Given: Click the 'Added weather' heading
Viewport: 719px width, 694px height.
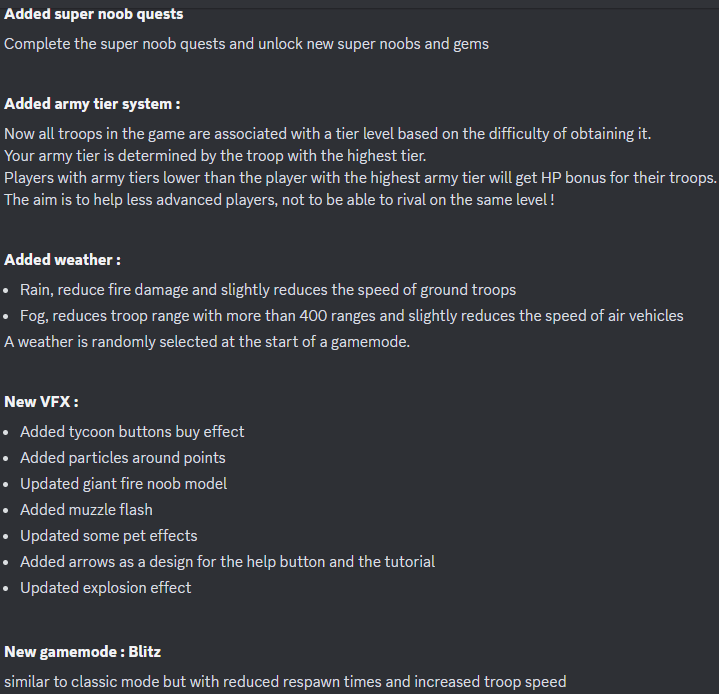Looking at the screenshot, I should click(x=62, y=260).
